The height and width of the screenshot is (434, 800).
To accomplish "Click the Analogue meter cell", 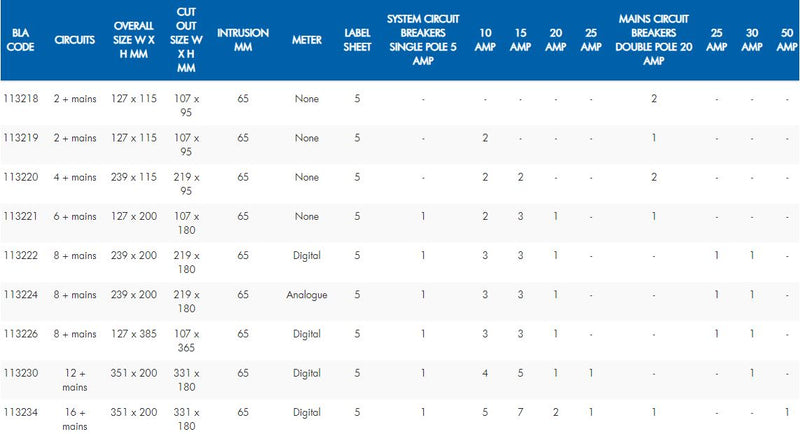I will click(307, 295).
